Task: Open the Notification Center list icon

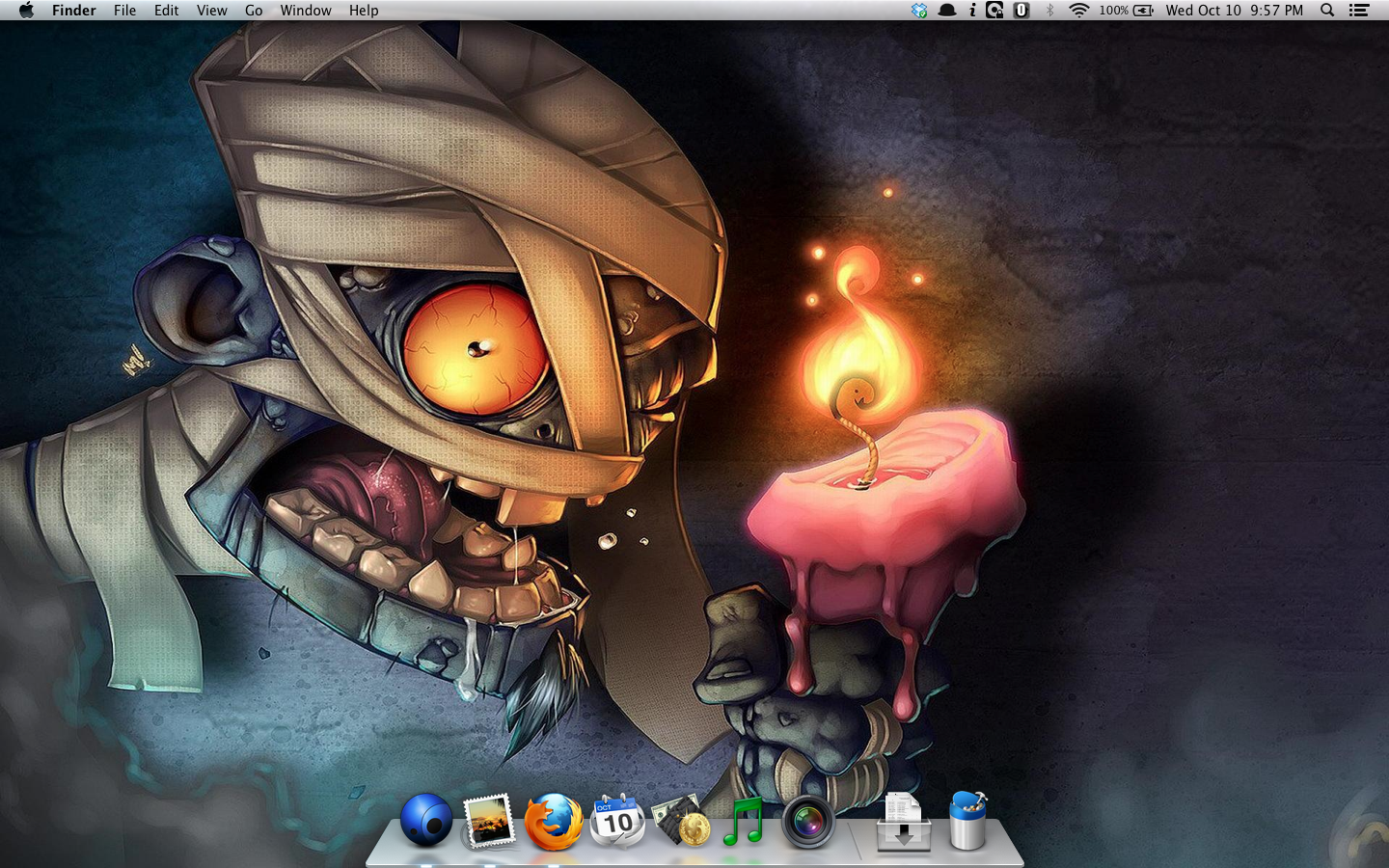Action: (x=1359, y=10)
